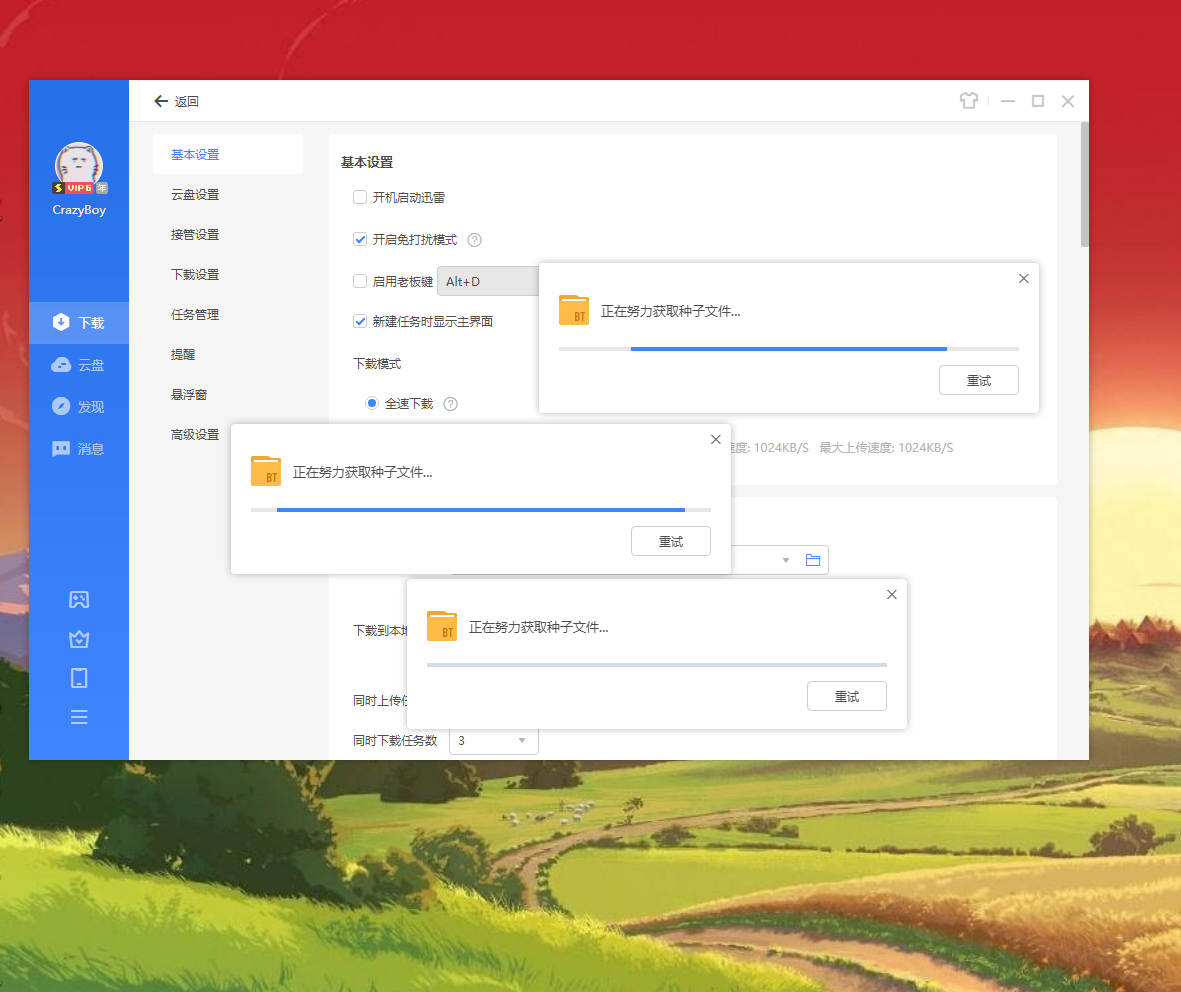Image resolution: width=1181 pixels, height=992 pixels.
Task: Toggle 新建任务时显示主界面 checkbox
Action: (360, 321)
